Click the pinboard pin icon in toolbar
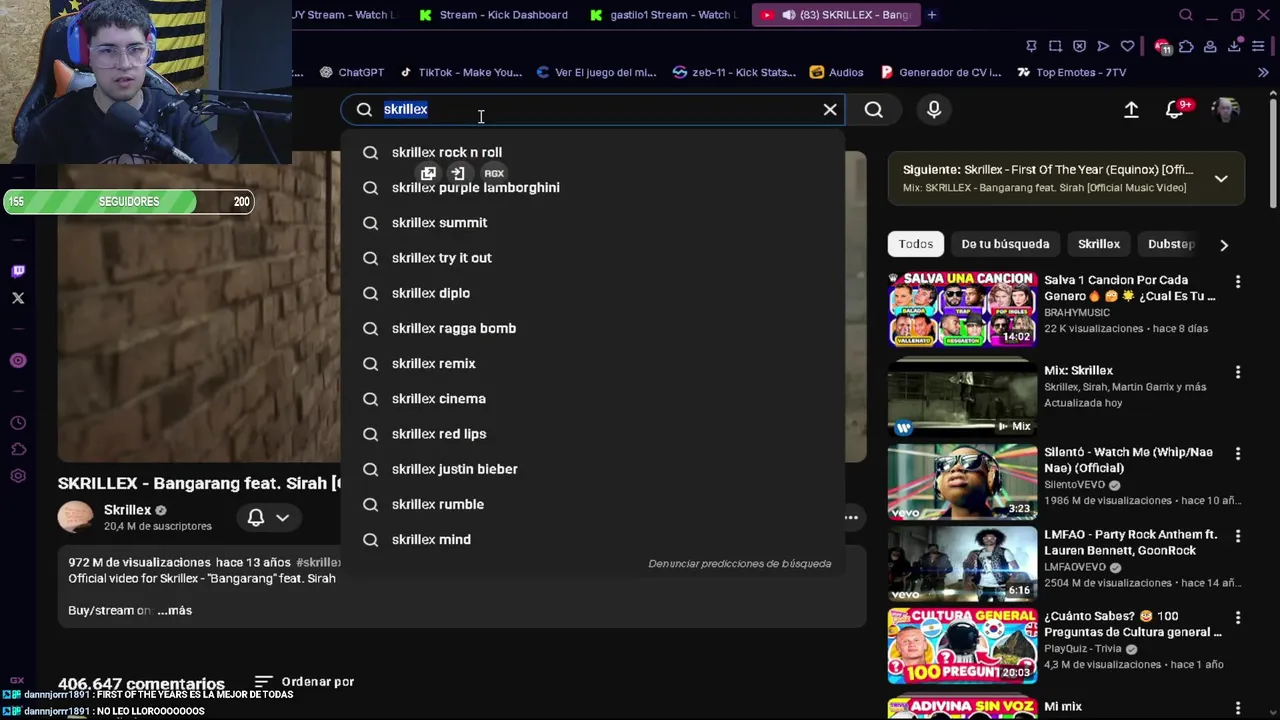The height and width of the screenshot is (720, 1280). [1031, 46]
